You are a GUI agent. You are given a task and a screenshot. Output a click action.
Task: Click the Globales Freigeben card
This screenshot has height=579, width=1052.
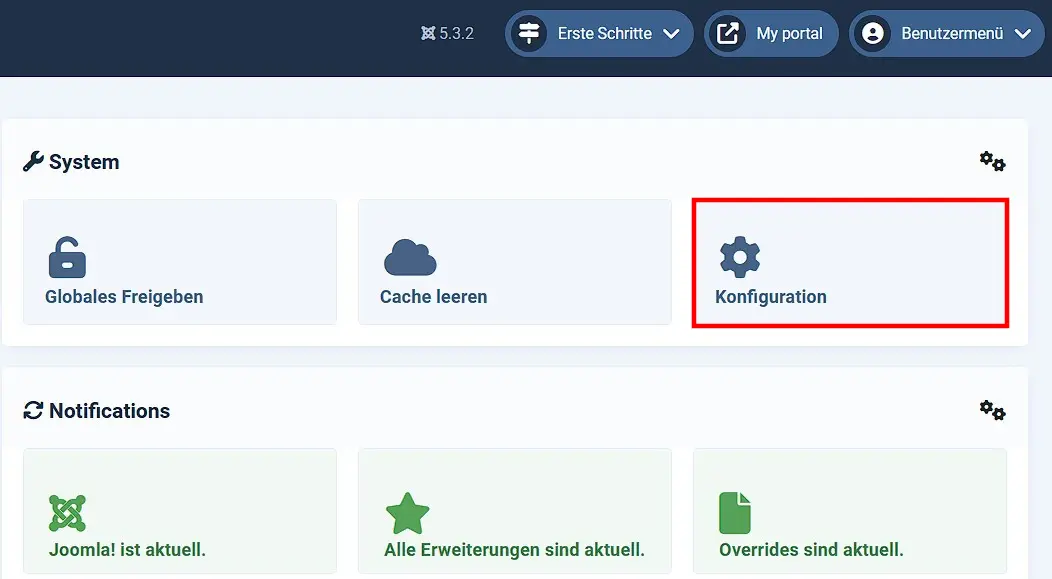coord(179,261)
